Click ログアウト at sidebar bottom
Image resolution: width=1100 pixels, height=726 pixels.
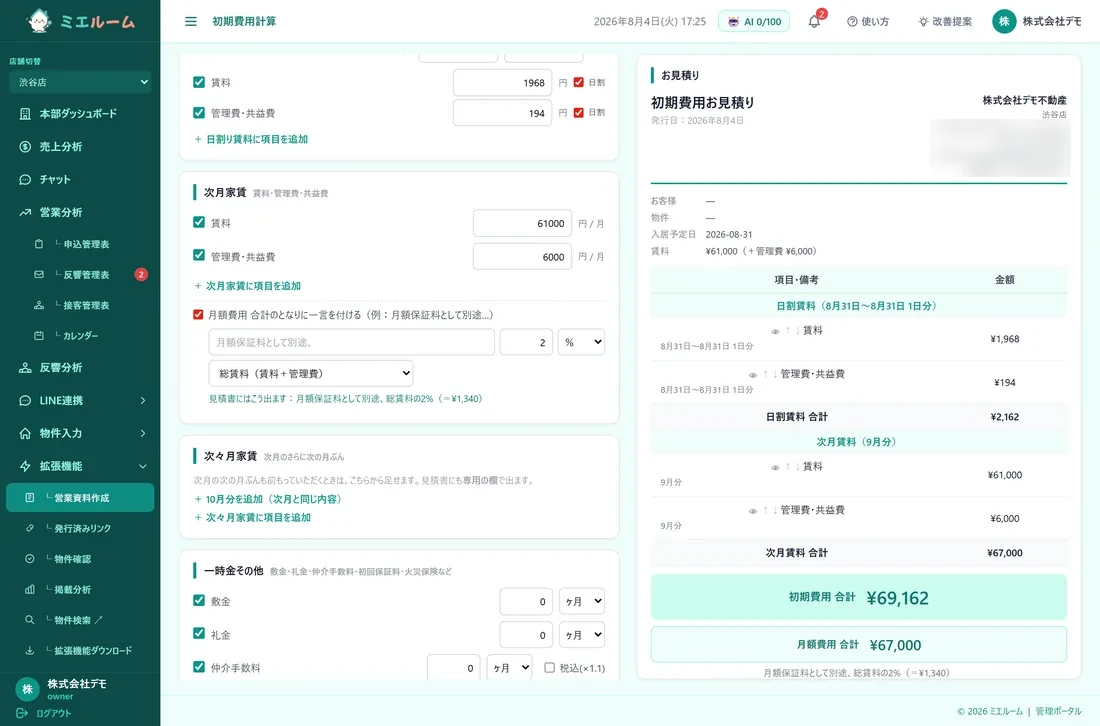click(44, 713)
